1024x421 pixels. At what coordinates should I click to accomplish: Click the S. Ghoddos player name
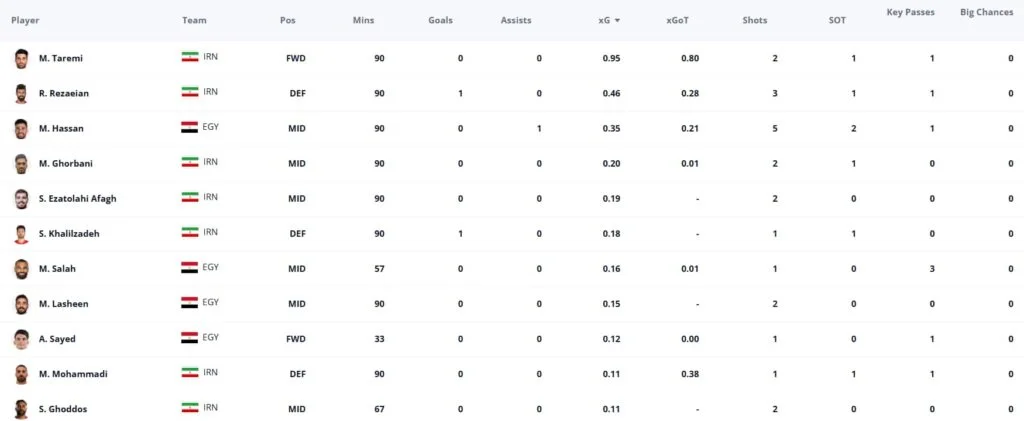pyautogui.click(x=63, y=409)
